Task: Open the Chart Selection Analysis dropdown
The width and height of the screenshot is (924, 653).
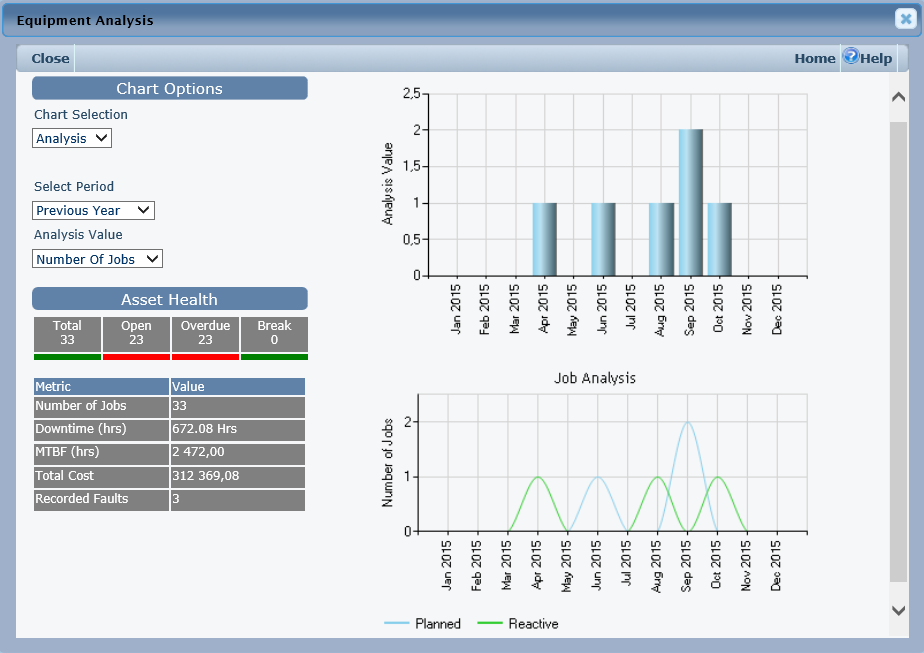Action: [72, 139]
